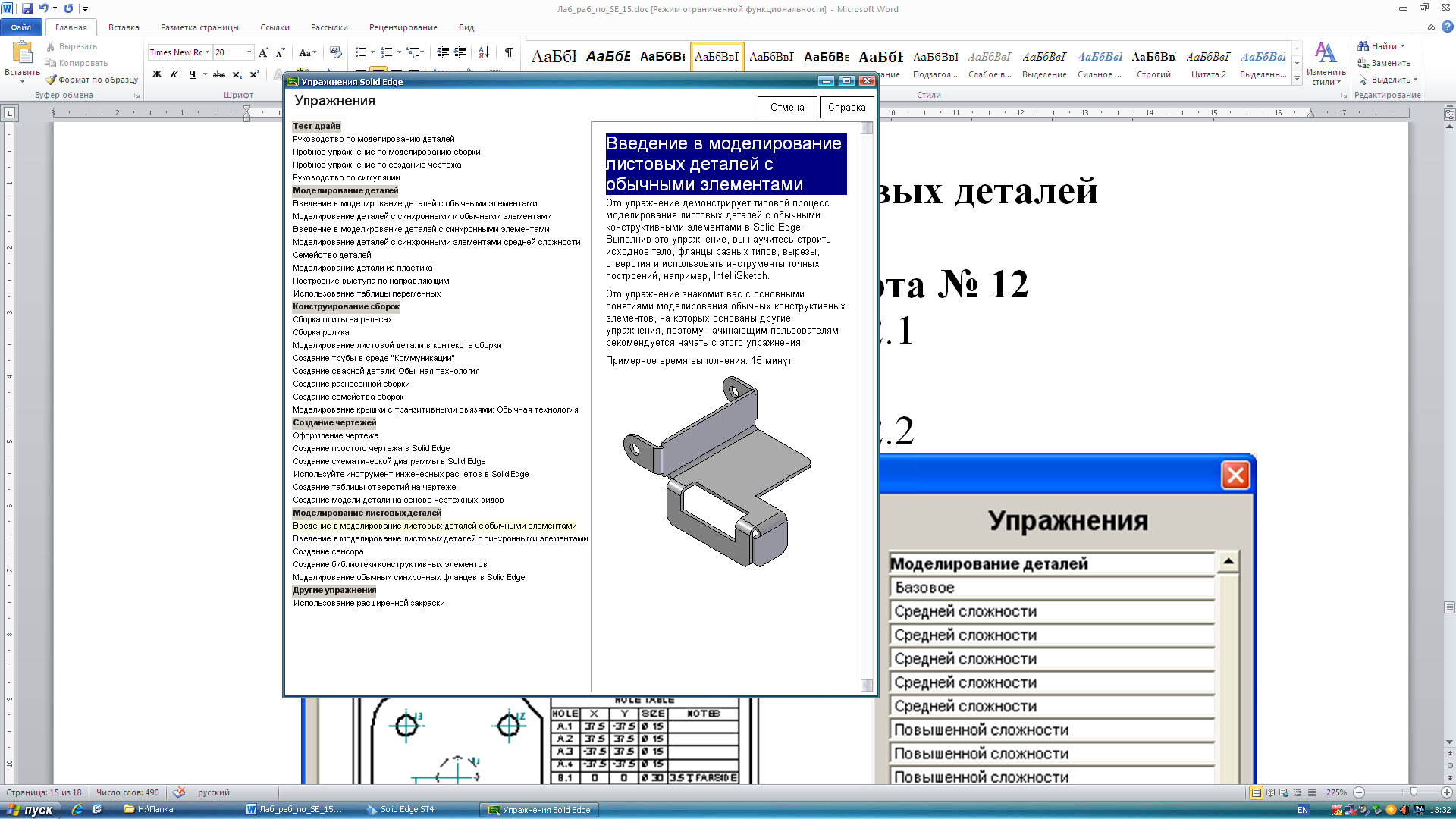Click the Cancel (Отмена) button in Упражнения dialog
This screenshot has height=819, width=1456.
tap(787, 107)
